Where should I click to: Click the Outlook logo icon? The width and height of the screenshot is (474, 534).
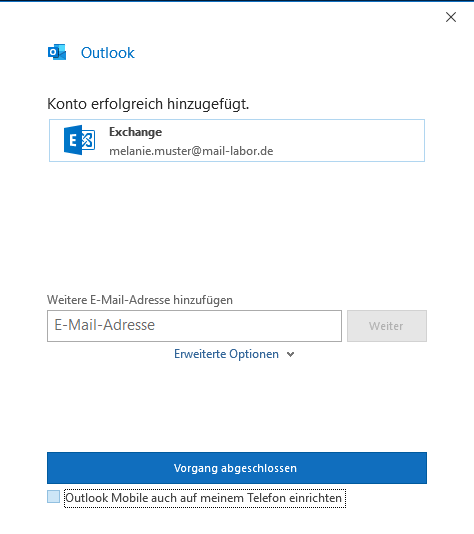(57, 52)
